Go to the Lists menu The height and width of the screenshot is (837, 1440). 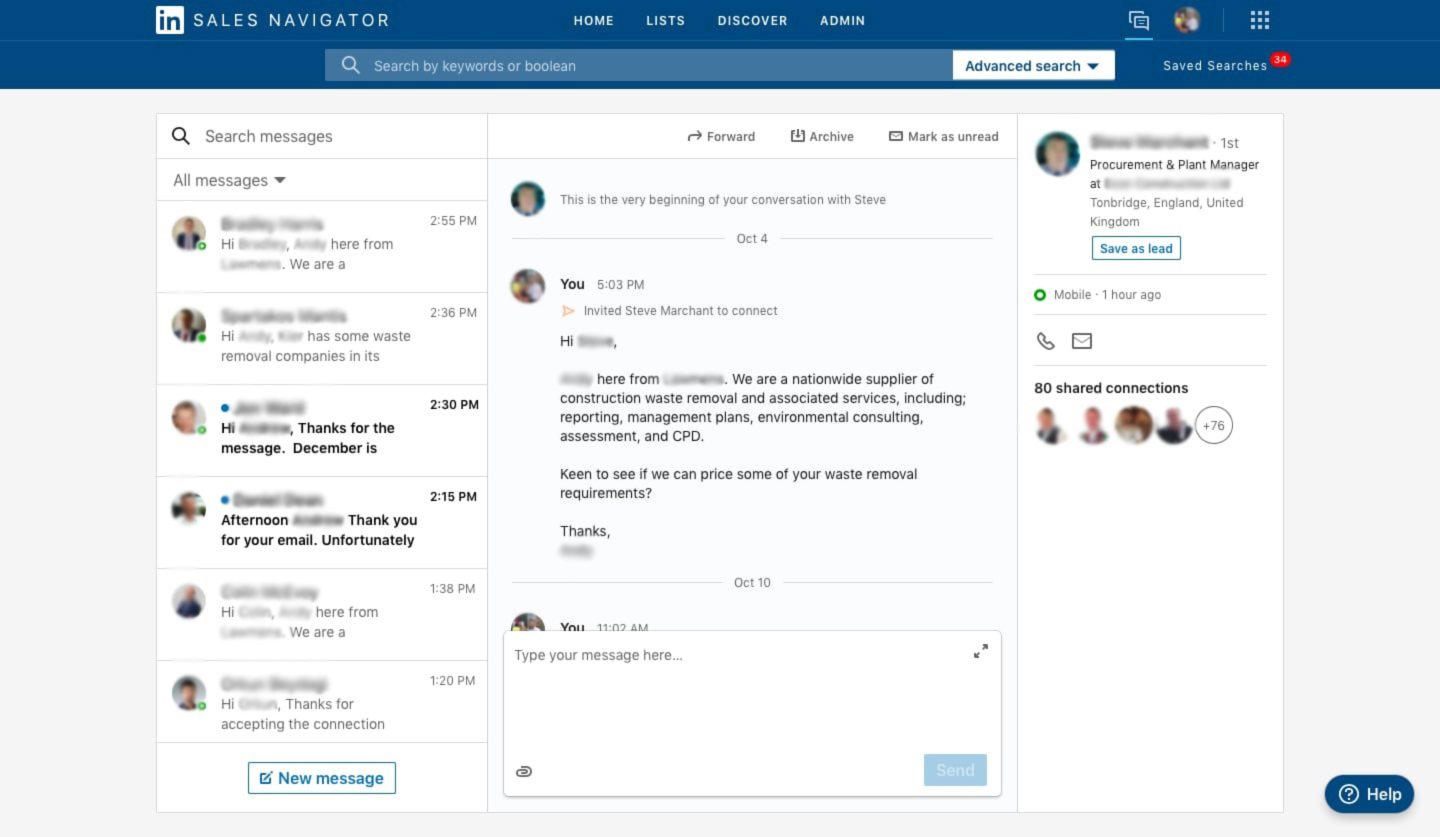pos(665,20)
